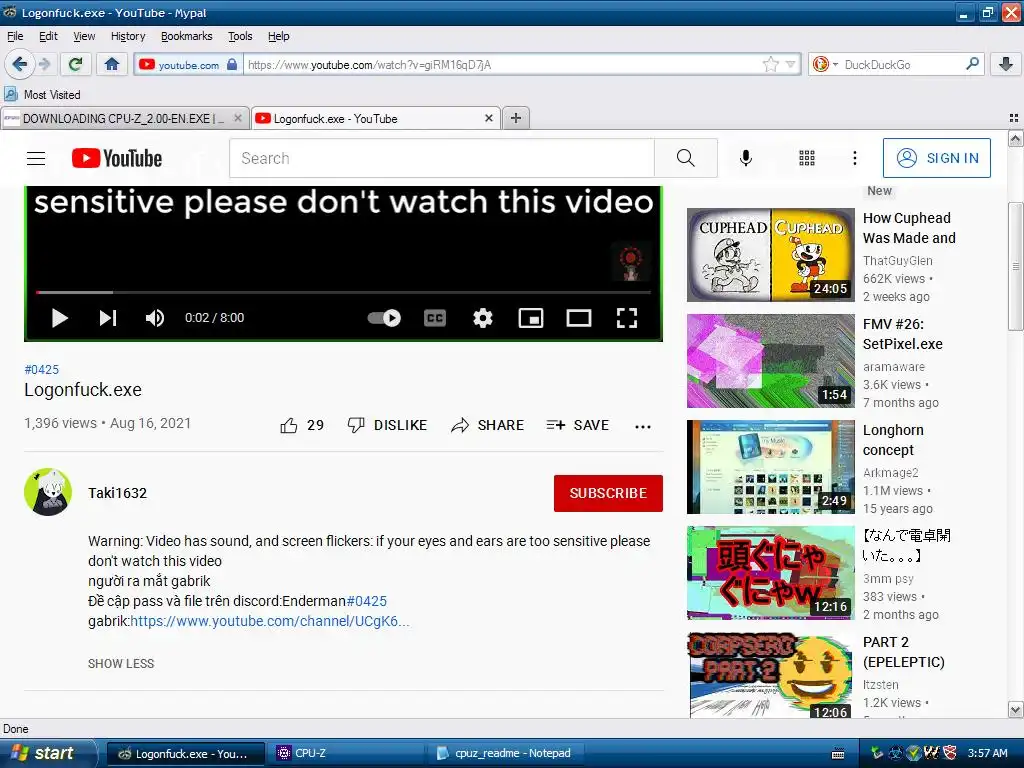
Task: Open the Bookmarks menu
Action: click(187, 36)
